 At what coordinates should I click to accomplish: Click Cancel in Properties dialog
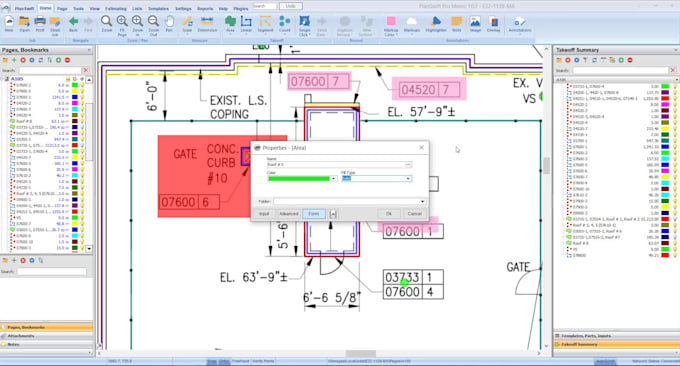(415, 213)
